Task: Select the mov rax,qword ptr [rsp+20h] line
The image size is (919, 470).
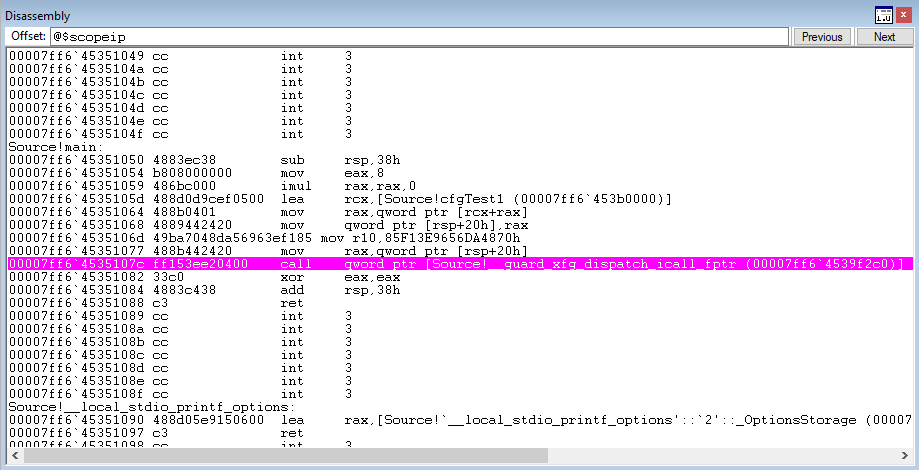Action: click(x=267, y=251)
